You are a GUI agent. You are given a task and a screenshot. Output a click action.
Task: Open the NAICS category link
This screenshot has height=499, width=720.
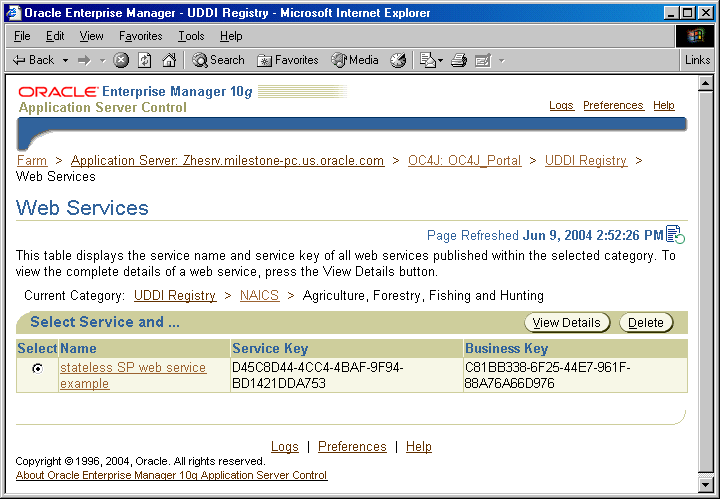[x=259, y=296]
